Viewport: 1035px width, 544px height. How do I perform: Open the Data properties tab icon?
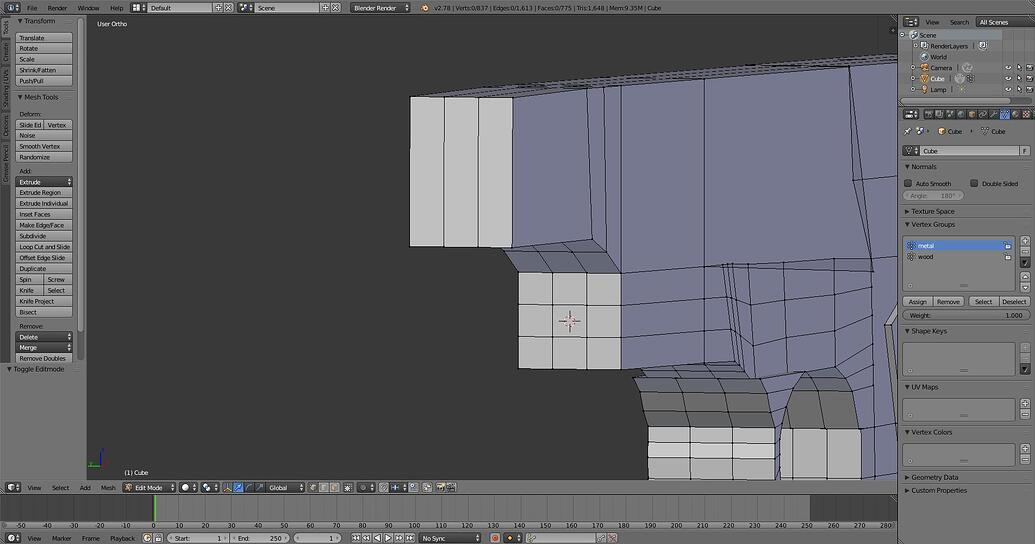point(1005,114)
